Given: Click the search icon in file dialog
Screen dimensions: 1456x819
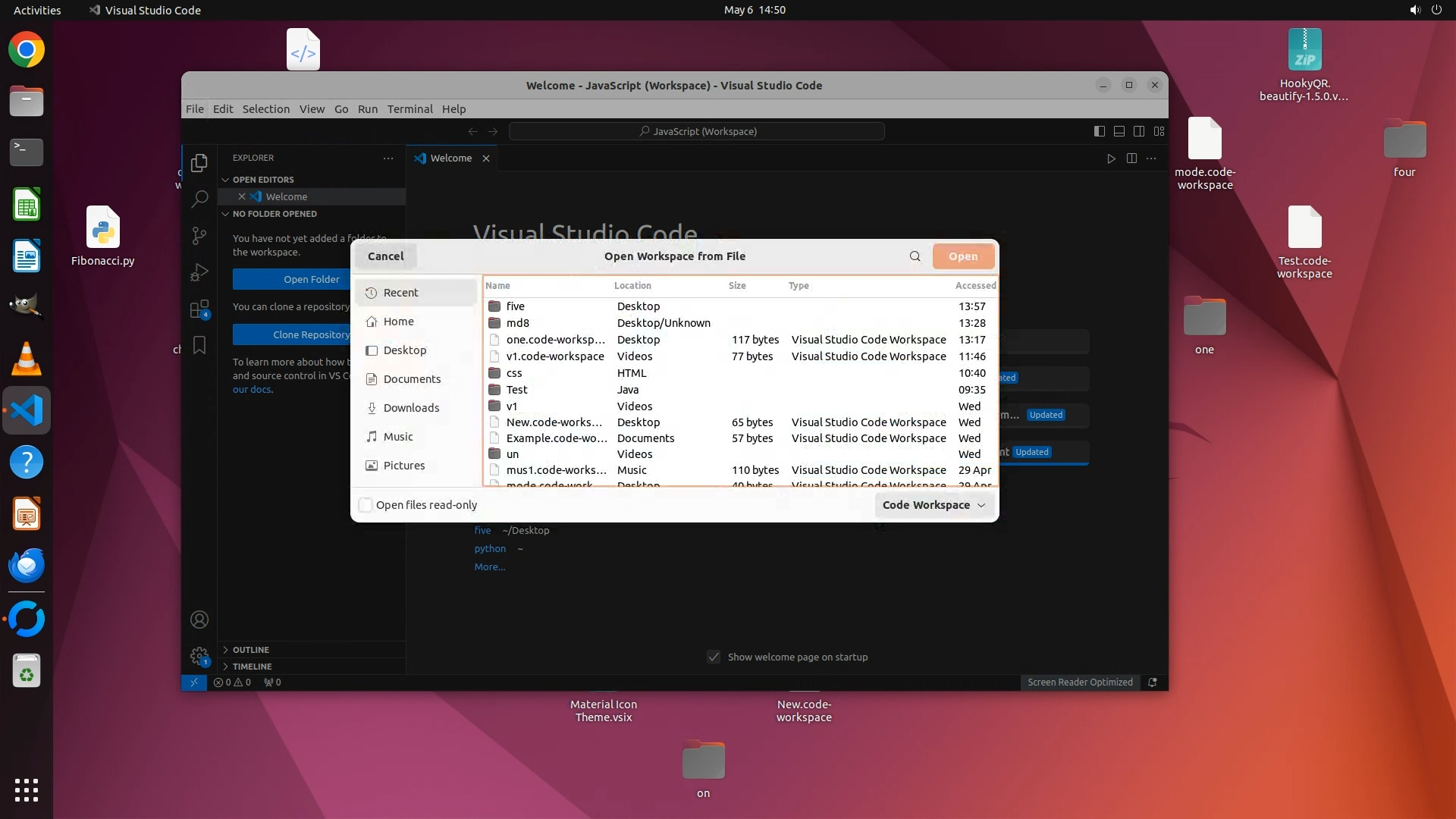Looking at the screenshot, I should pos(915,256).
